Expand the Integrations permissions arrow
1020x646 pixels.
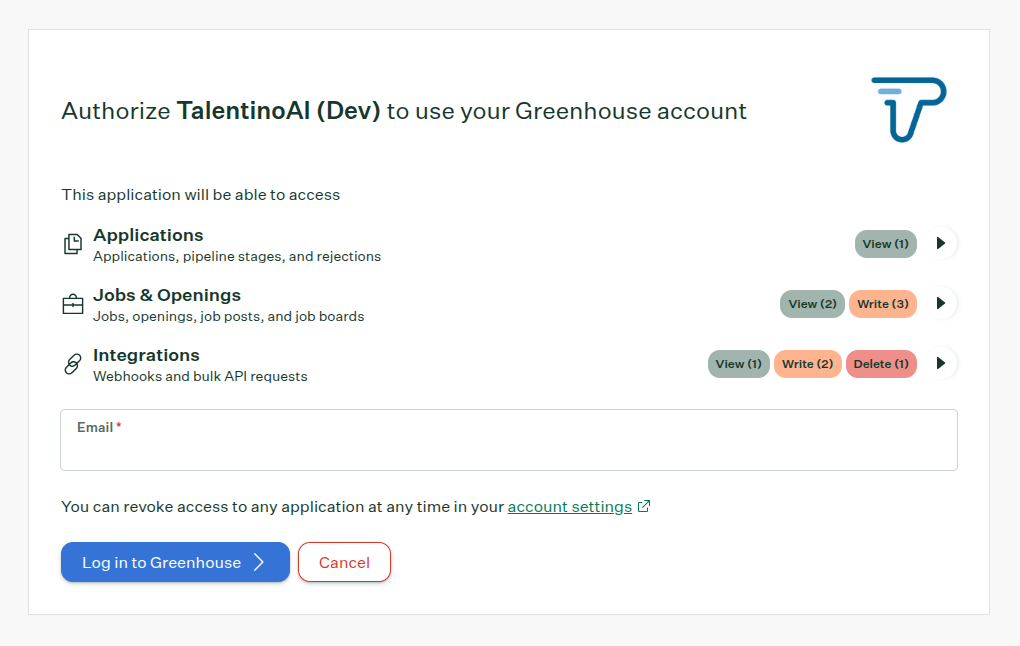(941, 363)
